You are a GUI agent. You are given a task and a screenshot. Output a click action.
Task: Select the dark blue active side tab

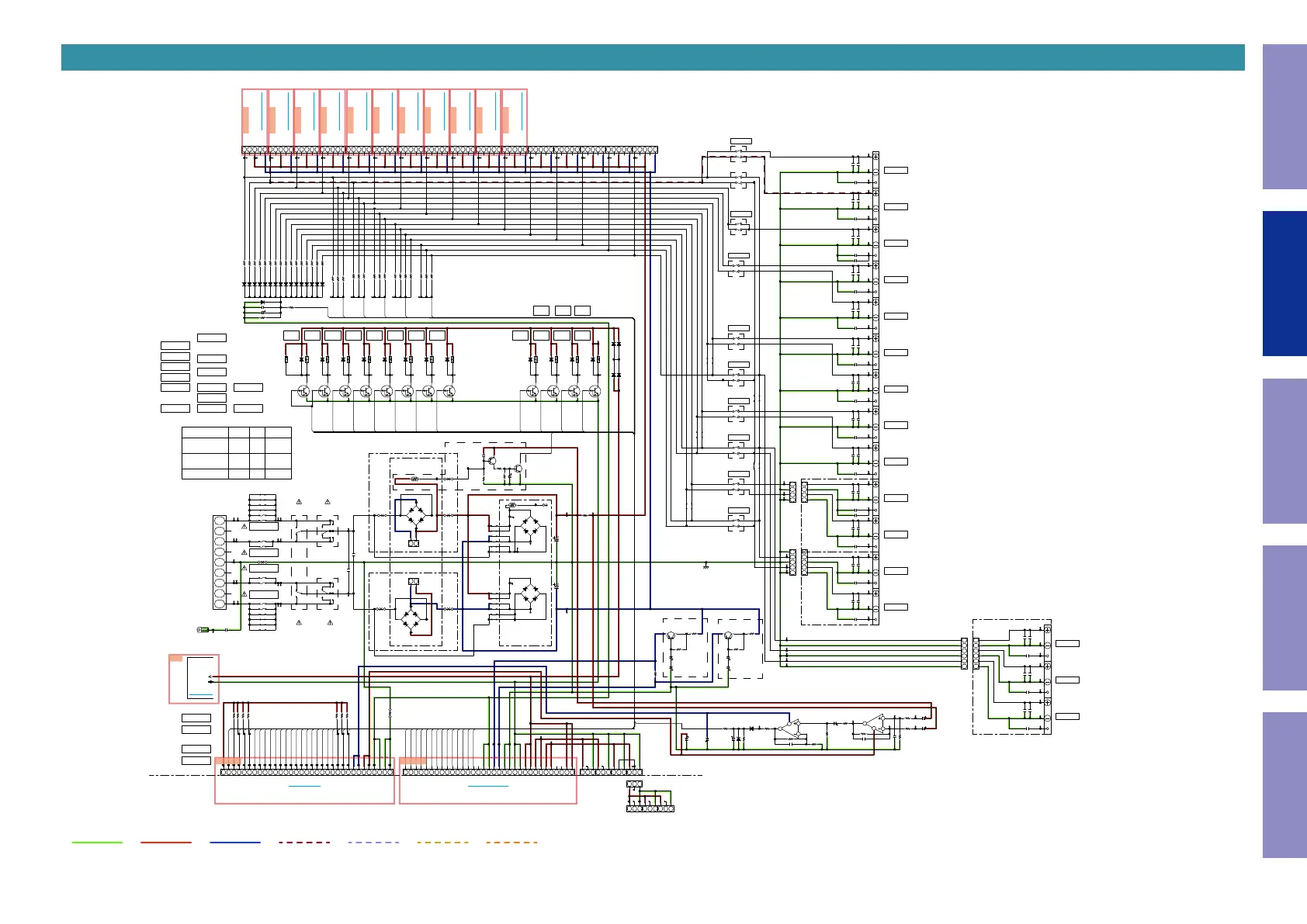click(1284, 283)
